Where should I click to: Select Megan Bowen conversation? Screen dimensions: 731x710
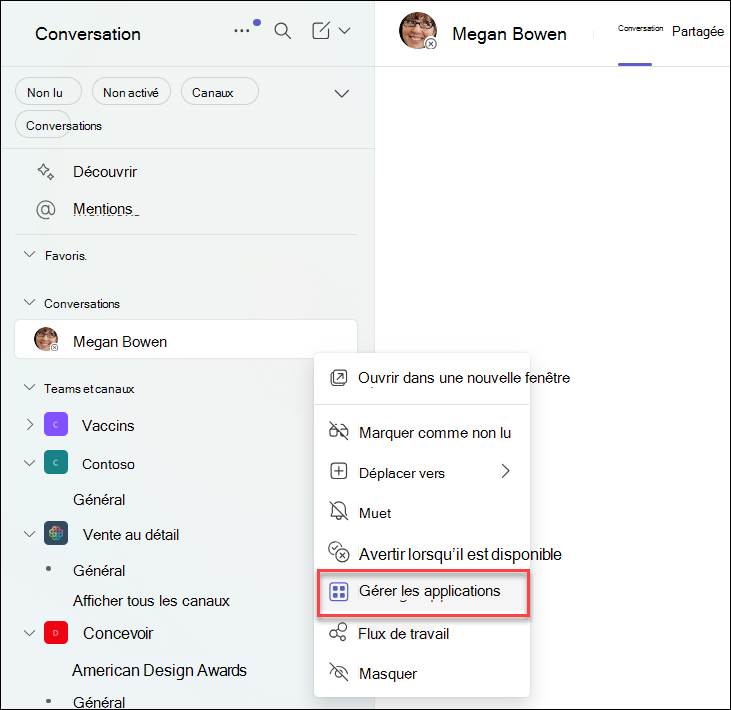(186, 339)
